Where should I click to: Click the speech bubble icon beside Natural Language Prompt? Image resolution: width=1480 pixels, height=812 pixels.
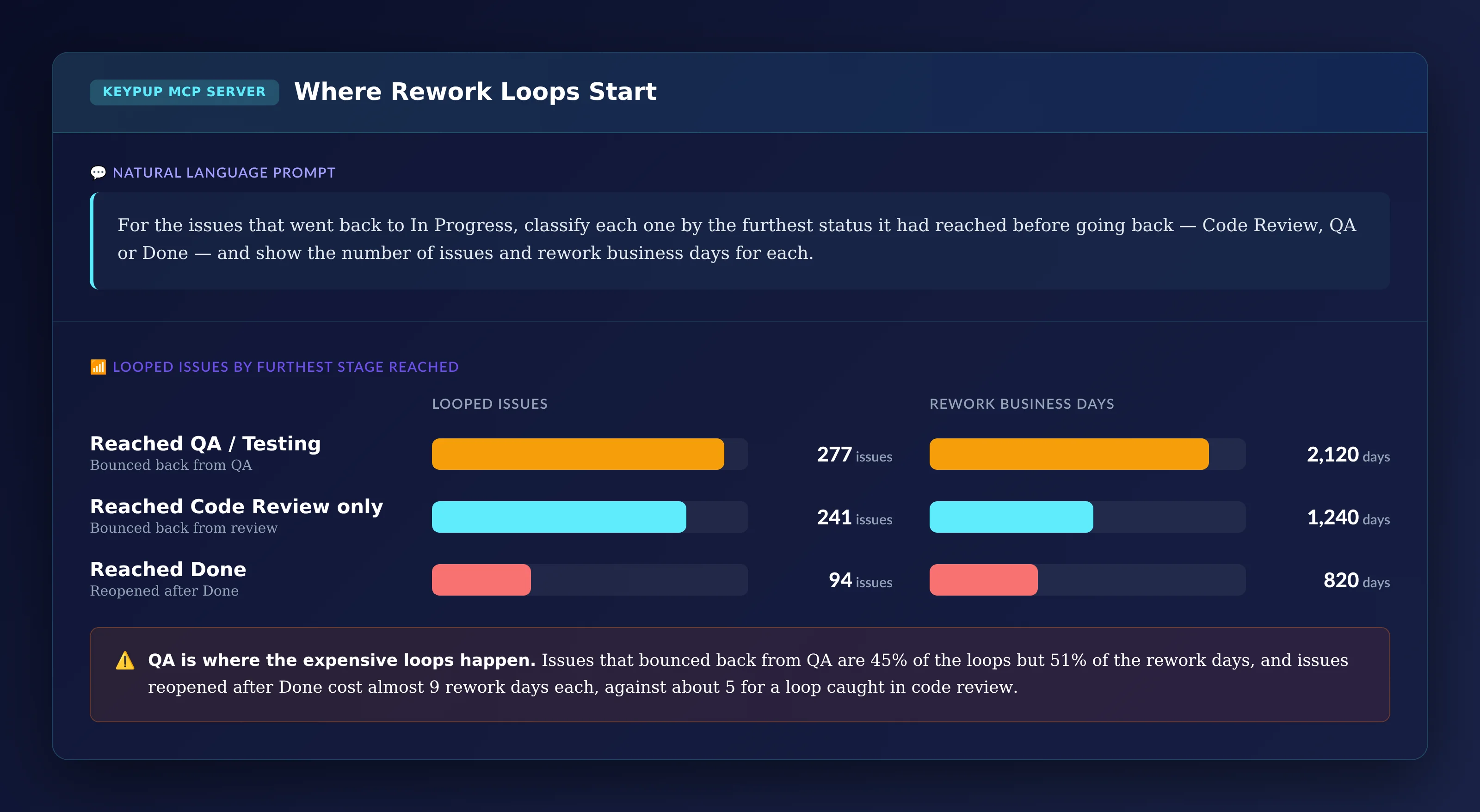(98, 173)
